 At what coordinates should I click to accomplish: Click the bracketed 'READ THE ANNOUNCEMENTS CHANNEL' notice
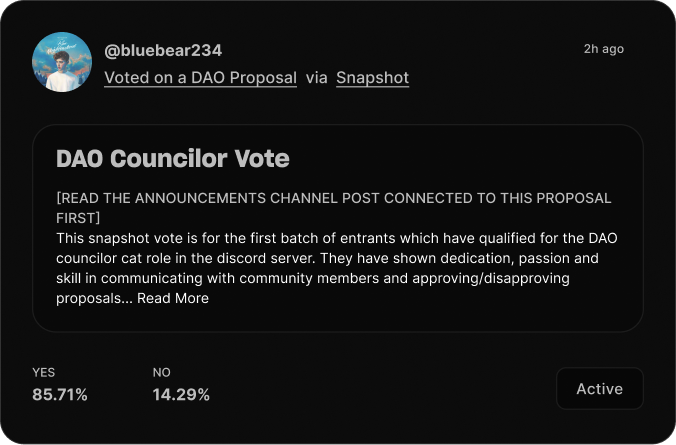pos(334,208)
